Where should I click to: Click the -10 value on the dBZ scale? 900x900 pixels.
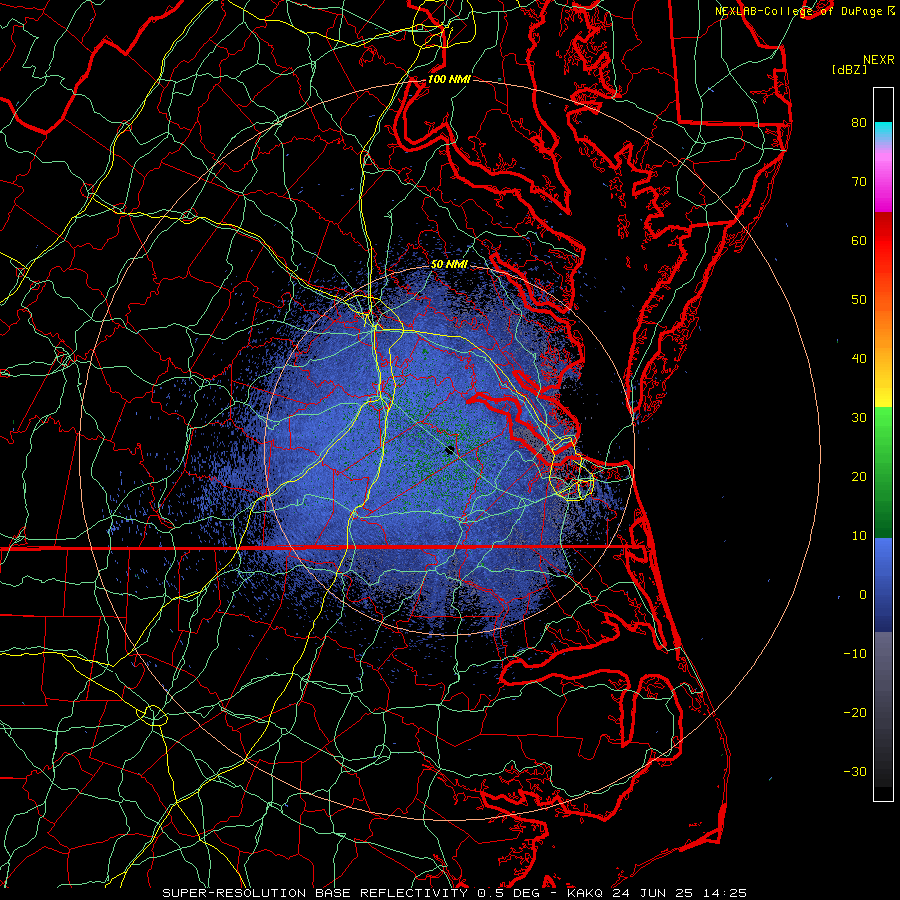tap(855, 654)
